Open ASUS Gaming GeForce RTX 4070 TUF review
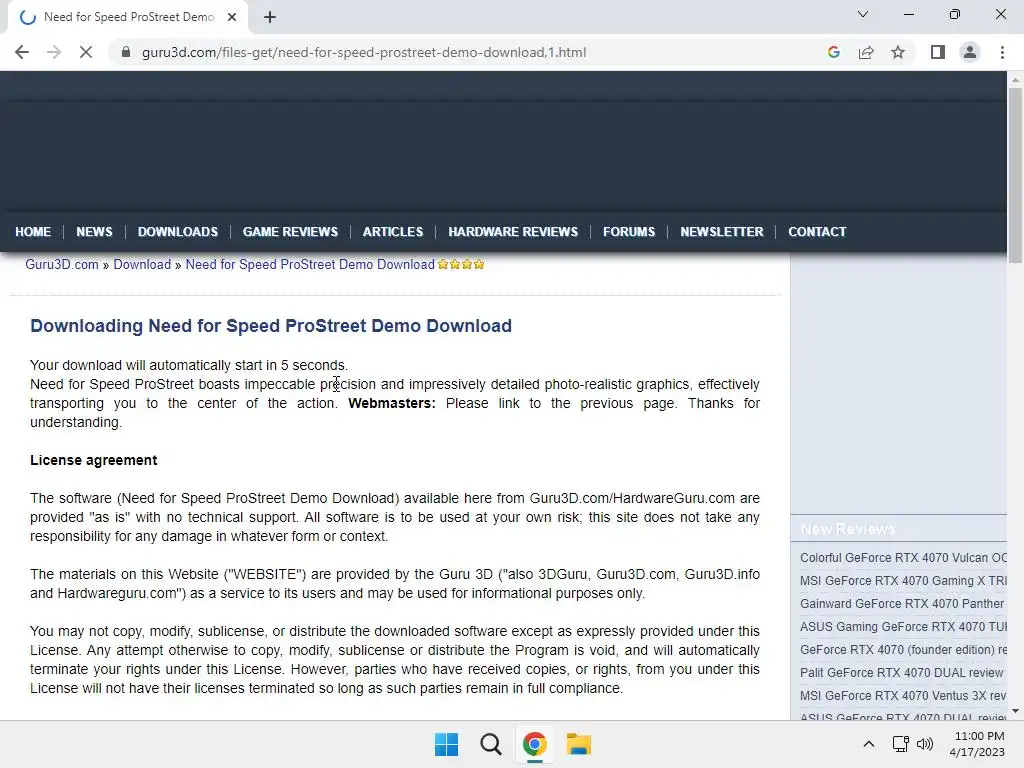Image resolution: width=1024 pixels, height=768 pixels. tap(903, 626)
